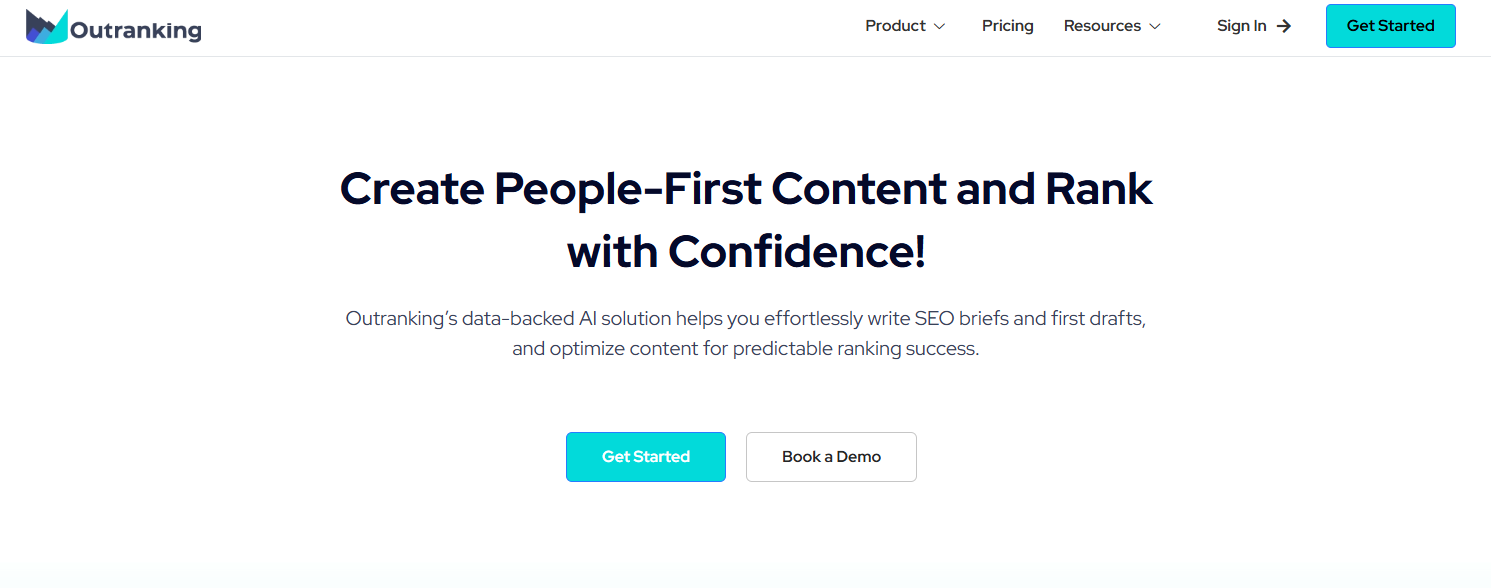Expand the Product dropdown chevron
The width and height of the screenshot is (1491, 588).
(939, 27)
